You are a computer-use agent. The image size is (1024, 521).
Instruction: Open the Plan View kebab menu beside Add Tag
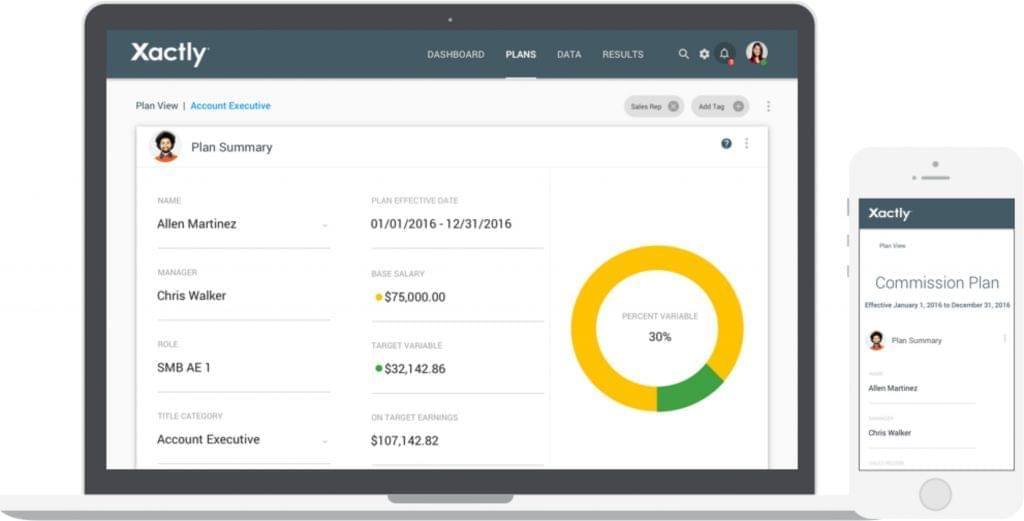point(769,106)
